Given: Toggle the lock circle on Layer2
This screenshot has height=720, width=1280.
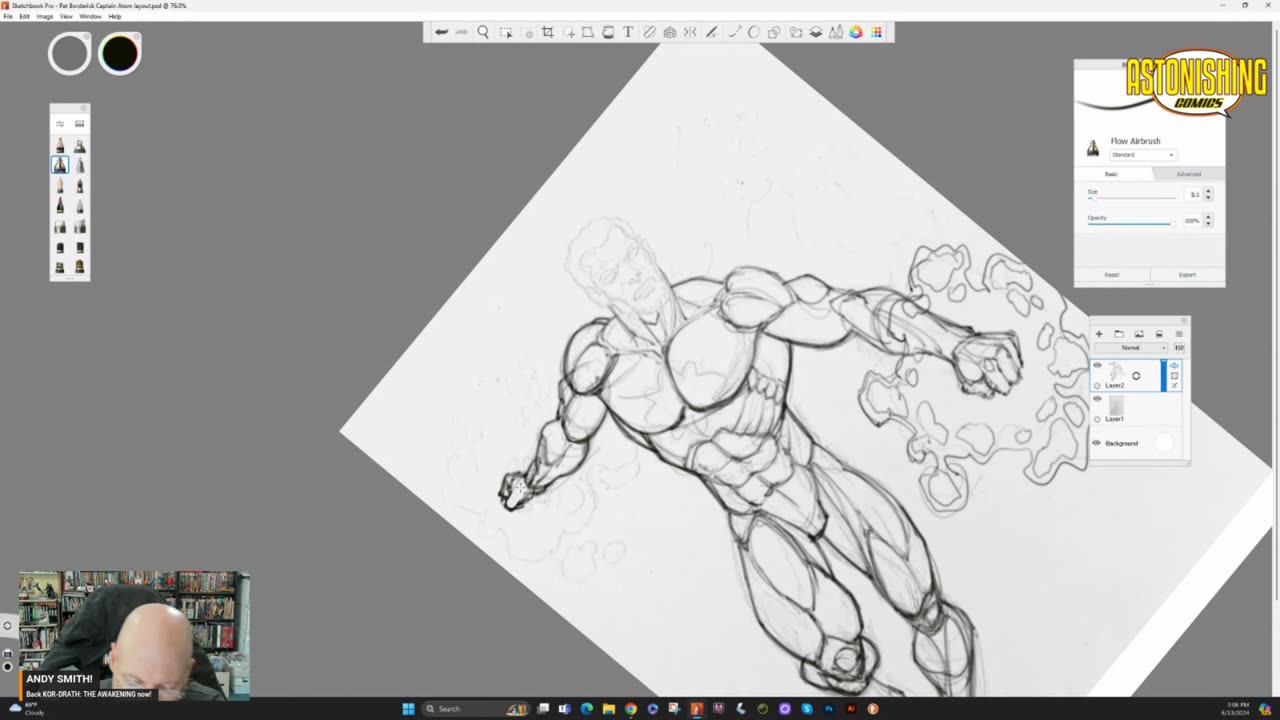Looking at the screenshot, I should tap(1097, 386).
